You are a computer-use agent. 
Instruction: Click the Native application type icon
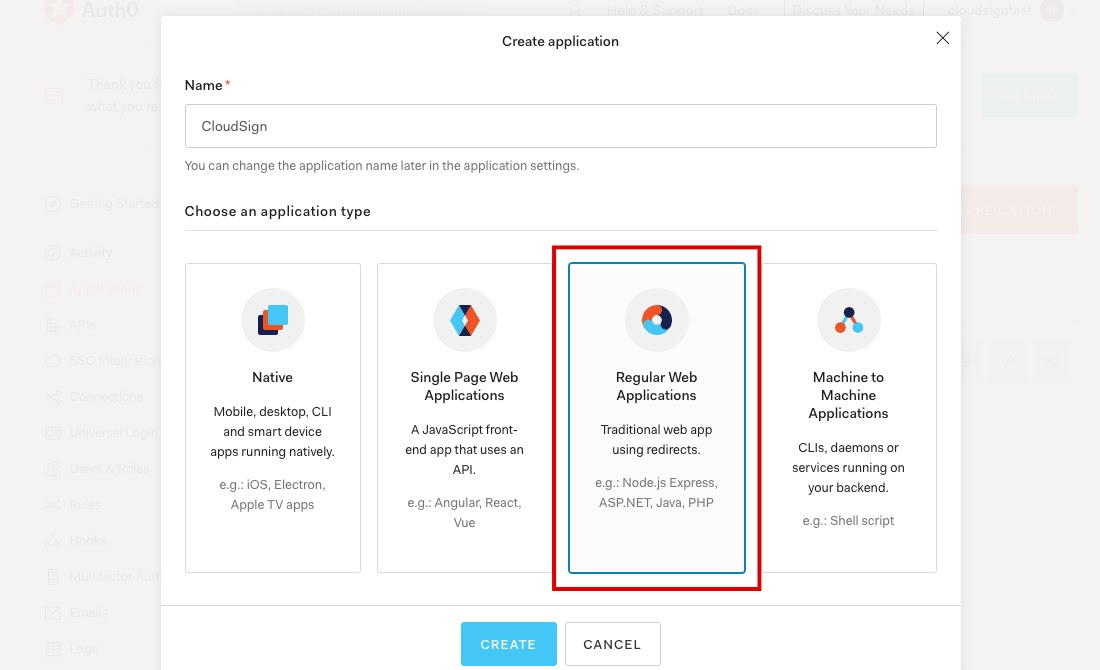pyautogui.click(x=273, y=320)
